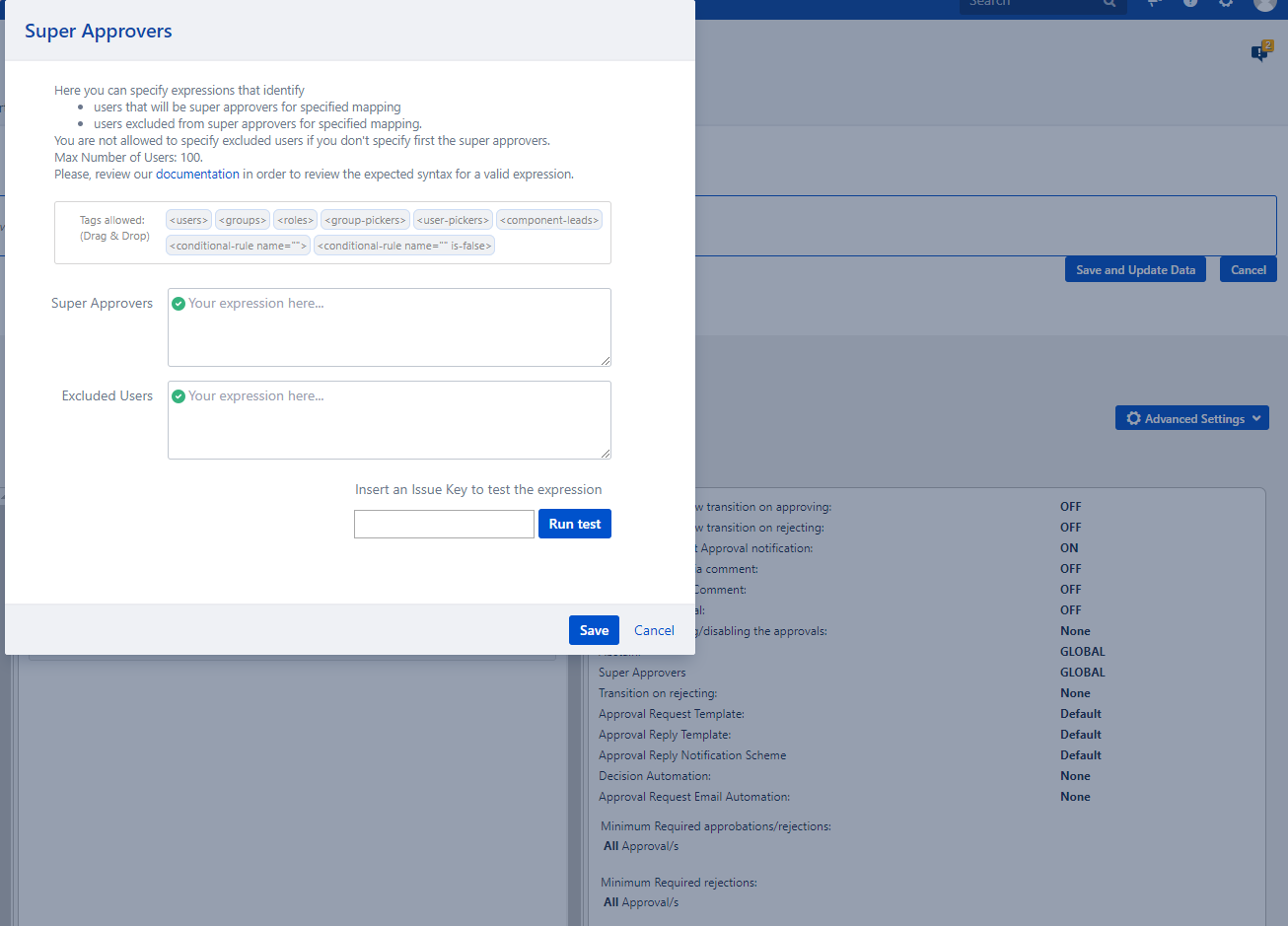Select the <groups> tag
Image resolution: width=1288 pixels, height=926 pixels.
[243, 220]
